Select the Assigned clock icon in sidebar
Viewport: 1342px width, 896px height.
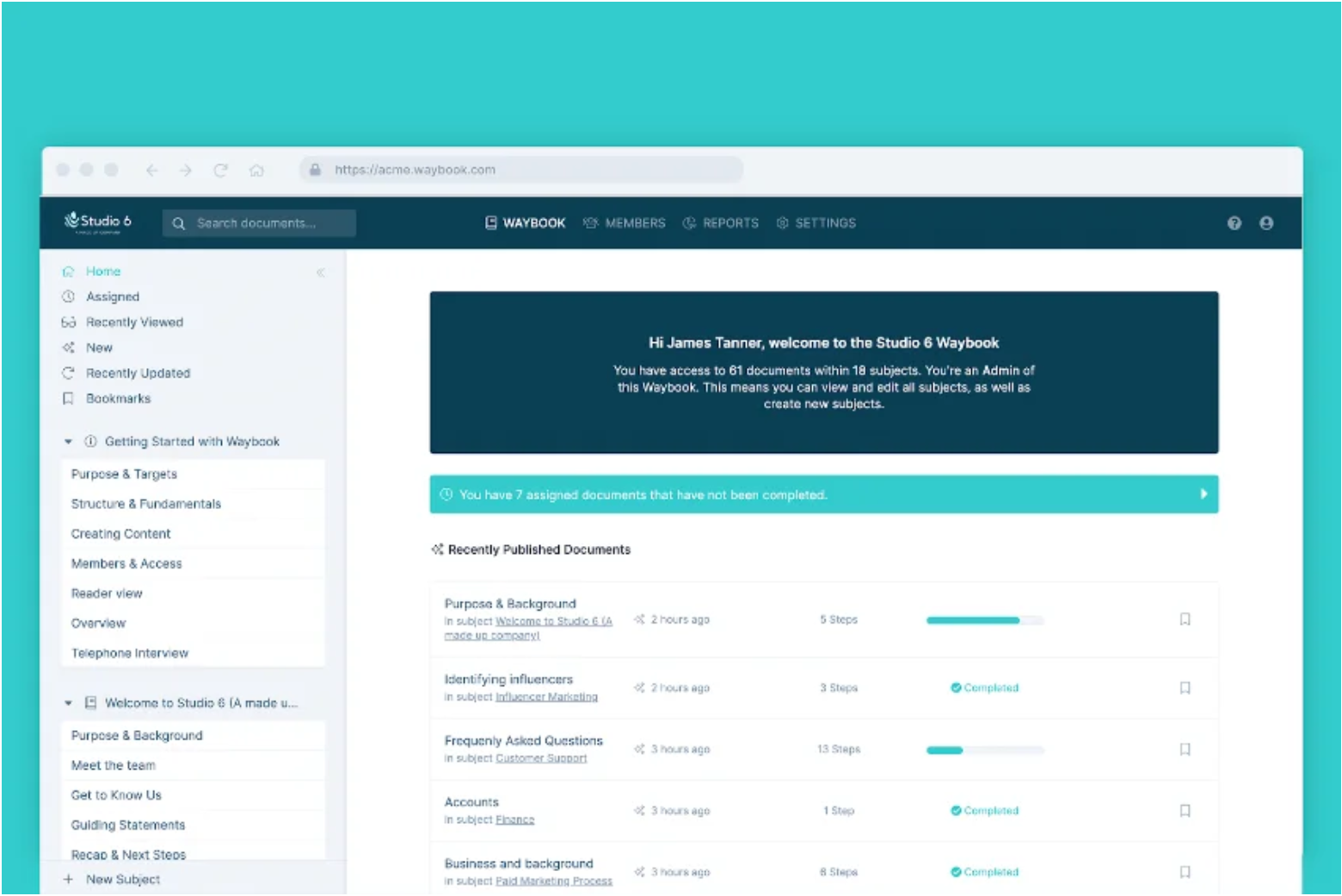(69, 297)
